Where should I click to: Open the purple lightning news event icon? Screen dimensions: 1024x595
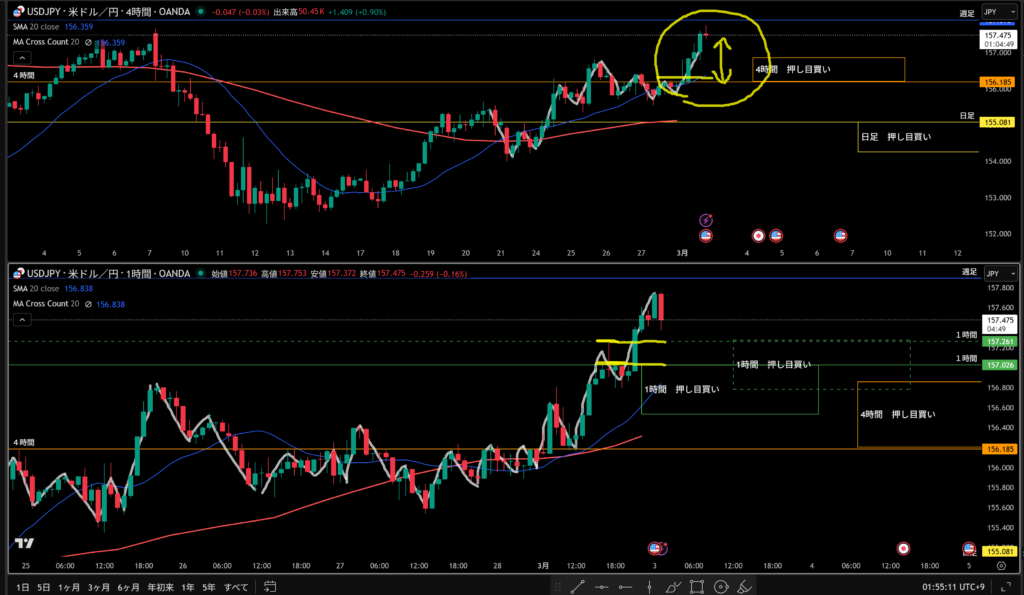coord(706,219)
